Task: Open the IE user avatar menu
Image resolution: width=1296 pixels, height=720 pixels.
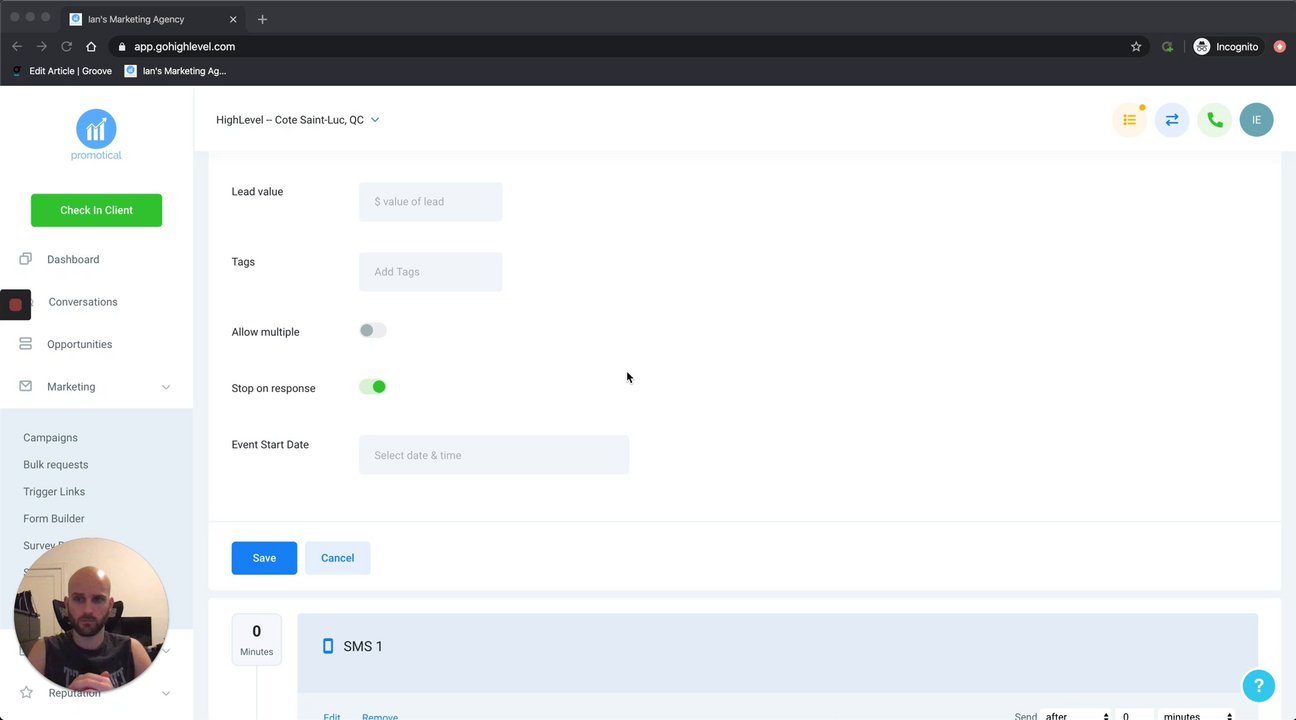Action: click(1257, 120)
